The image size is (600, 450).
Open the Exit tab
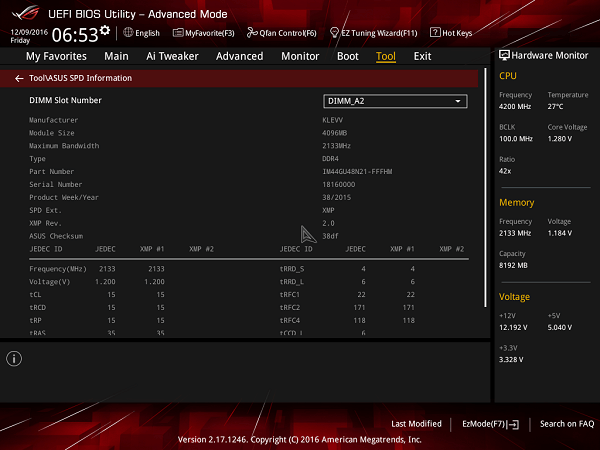(422, 56)
